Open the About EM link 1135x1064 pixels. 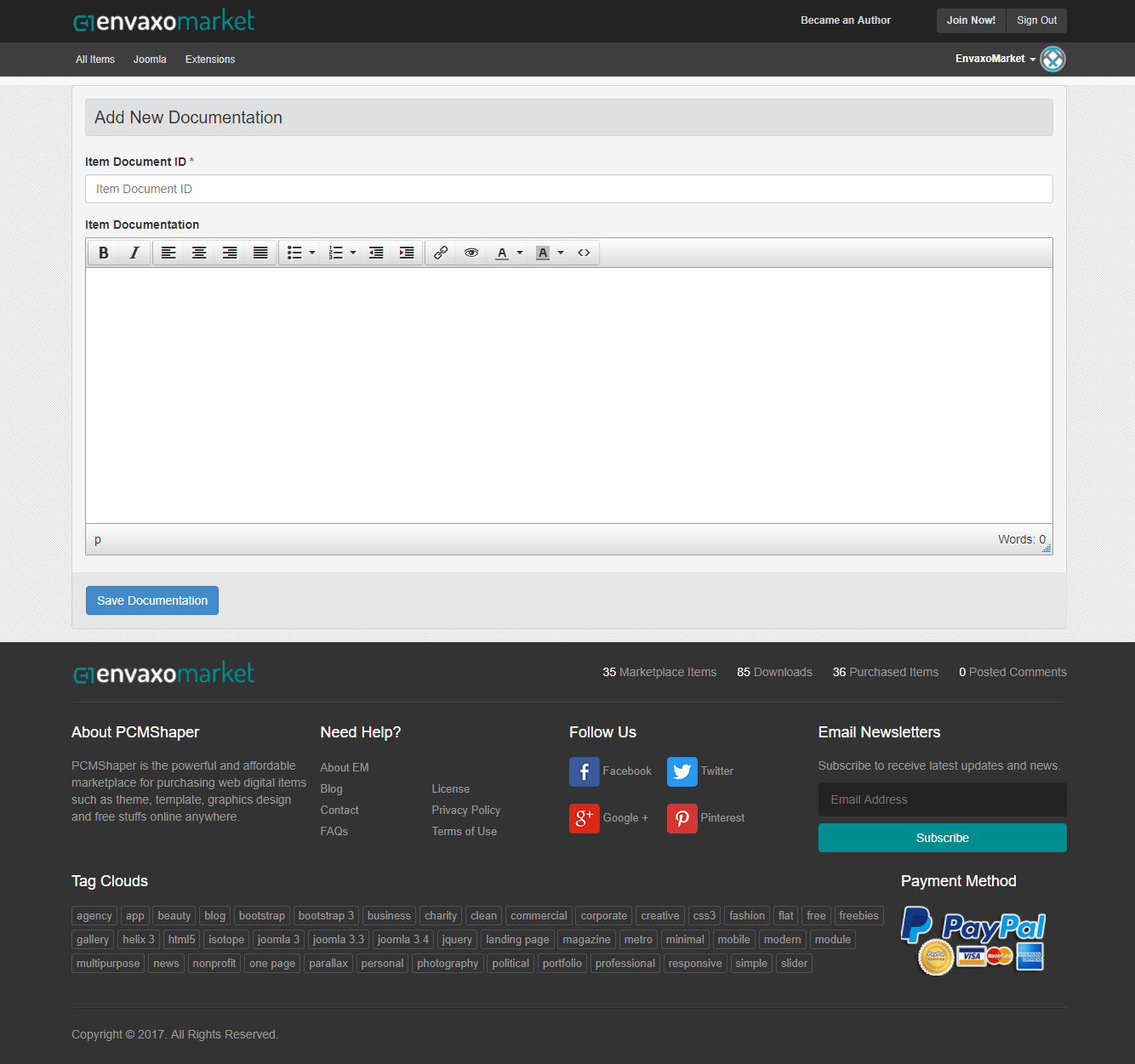pos(345,767)
